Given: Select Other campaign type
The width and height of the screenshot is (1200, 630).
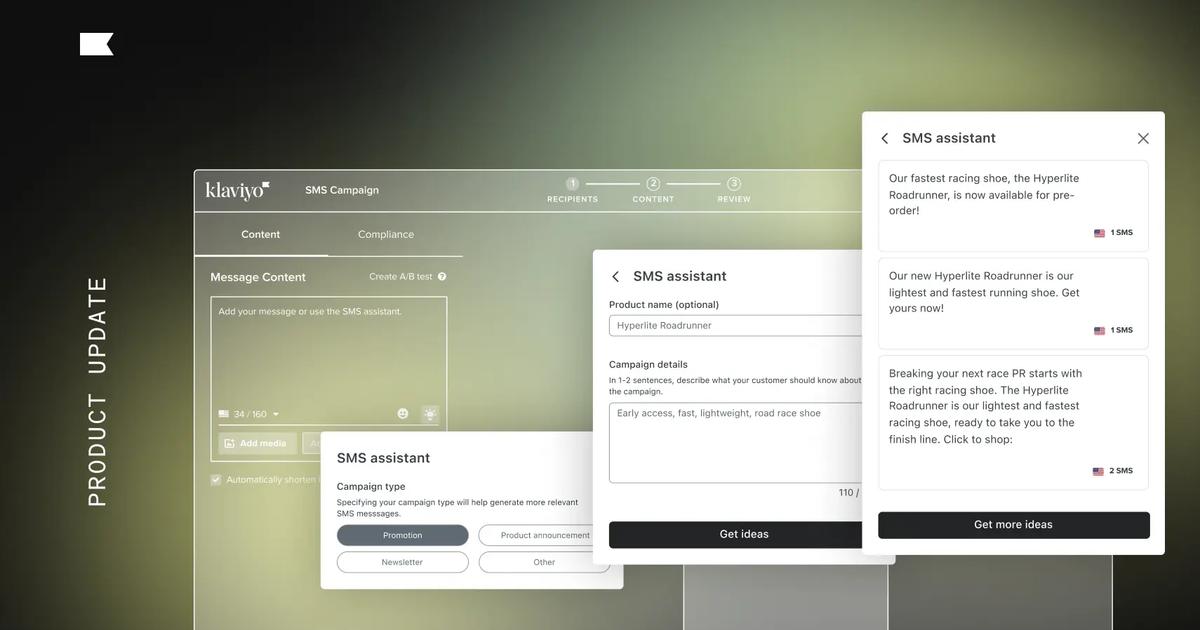Looking at the screenshot, I should [544, 562].
